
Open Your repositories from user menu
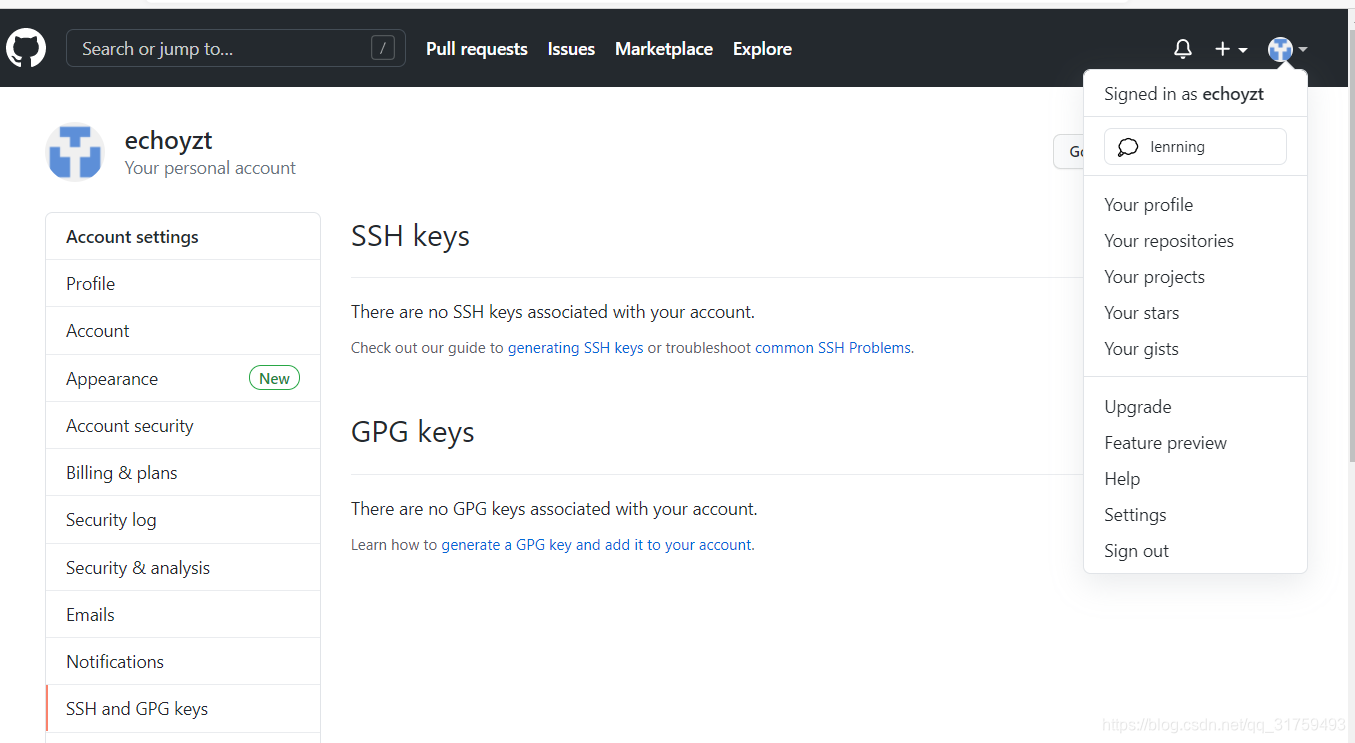coord(1195,240)
